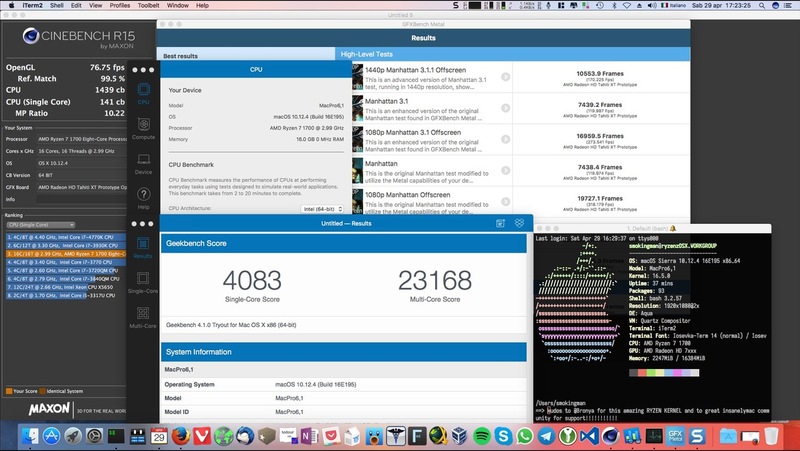
Task: Click the date and time in menu bar
Action: click(x=721, y=5)
